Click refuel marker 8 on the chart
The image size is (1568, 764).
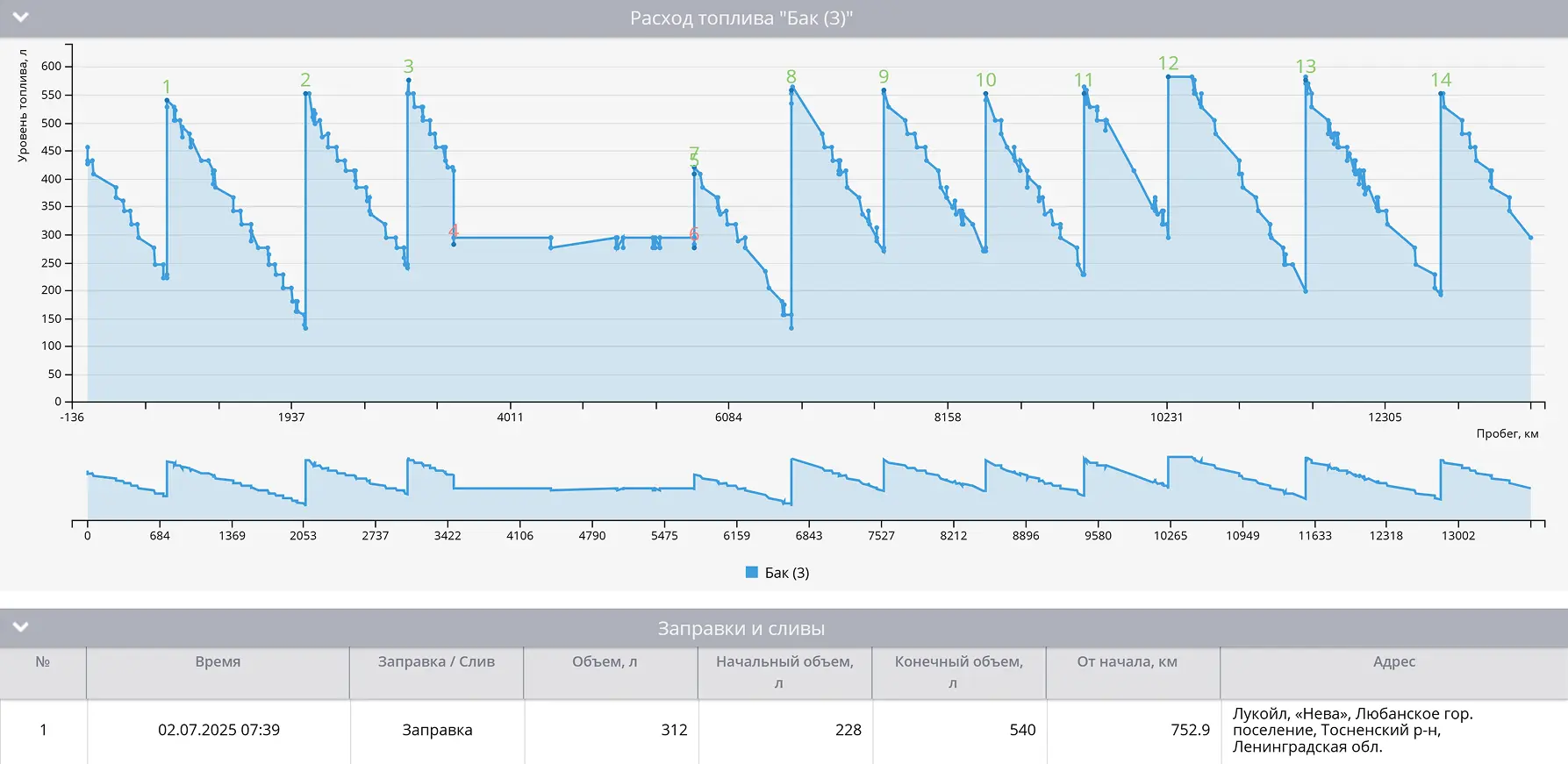pos(791,77)
